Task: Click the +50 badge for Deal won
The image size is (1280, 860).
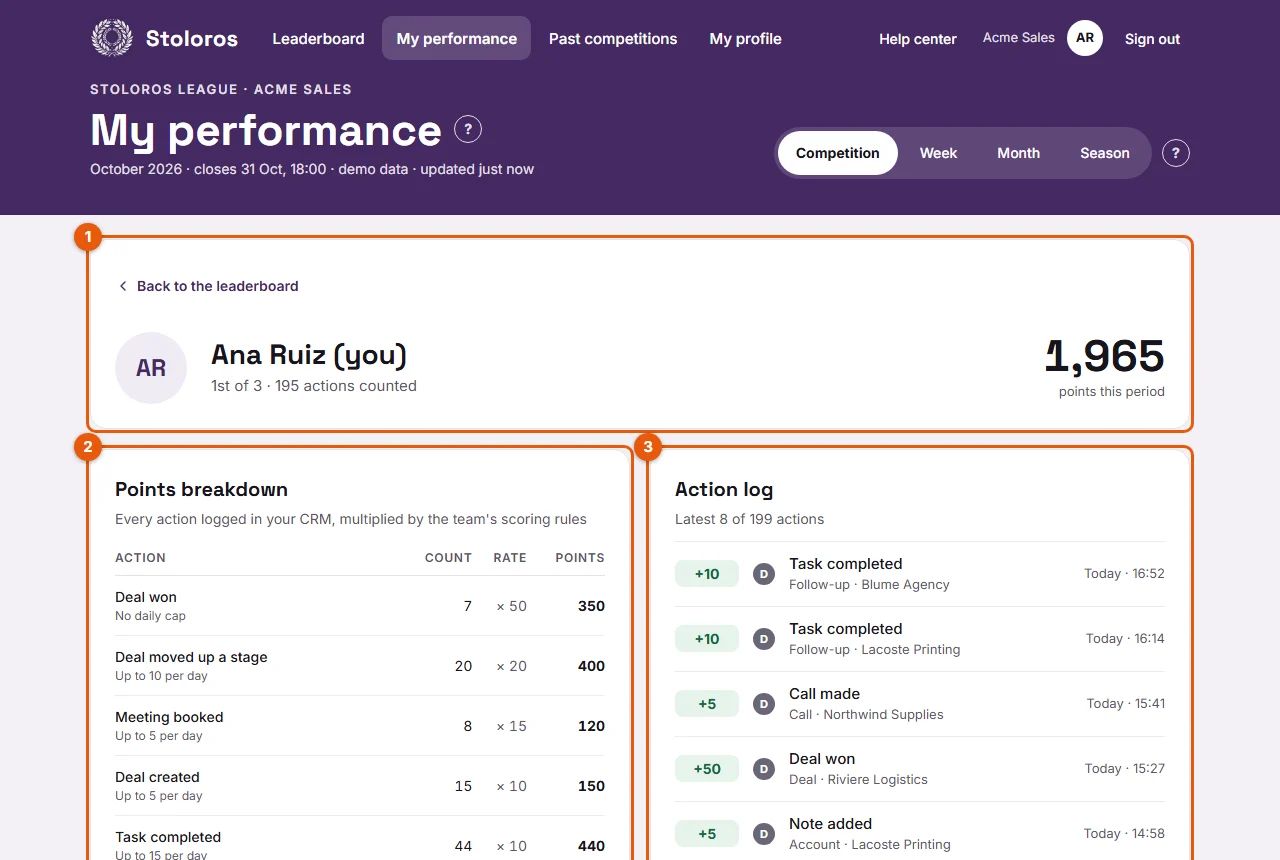Action: point(707,769)
